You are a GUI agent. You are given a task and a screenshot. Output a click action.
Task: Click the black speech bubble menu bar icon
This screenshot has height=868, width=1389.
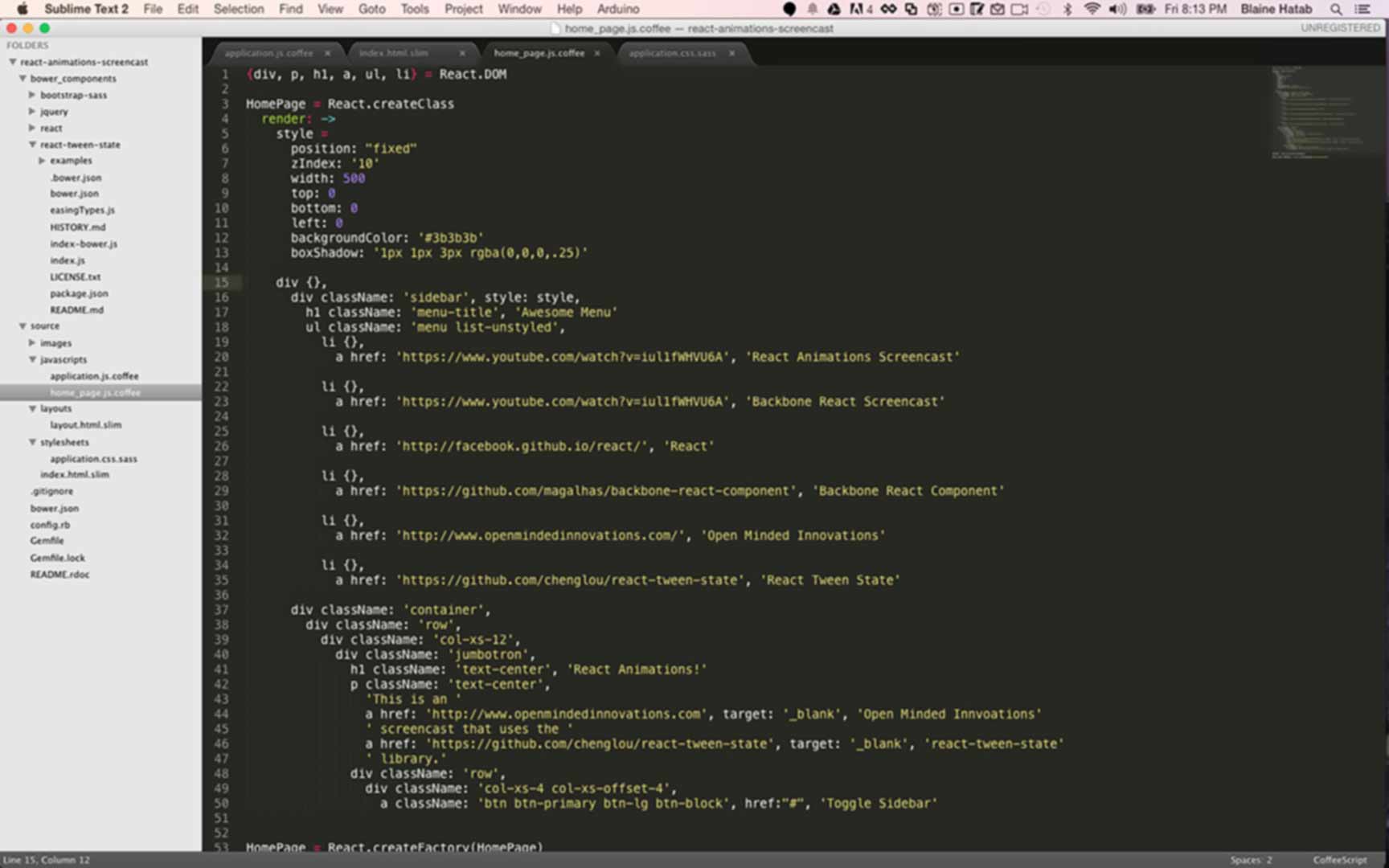[x=789, y=9]
